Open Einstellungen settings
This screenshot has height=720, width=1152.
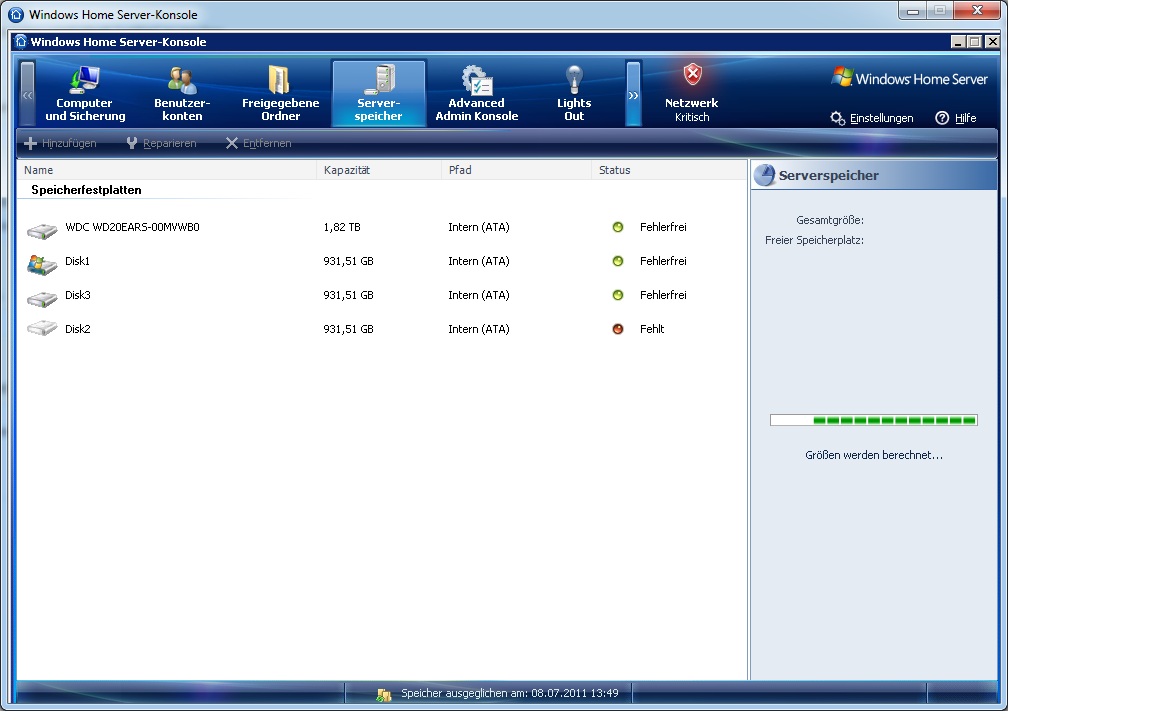pyautogui.click(x=872, y=118)
